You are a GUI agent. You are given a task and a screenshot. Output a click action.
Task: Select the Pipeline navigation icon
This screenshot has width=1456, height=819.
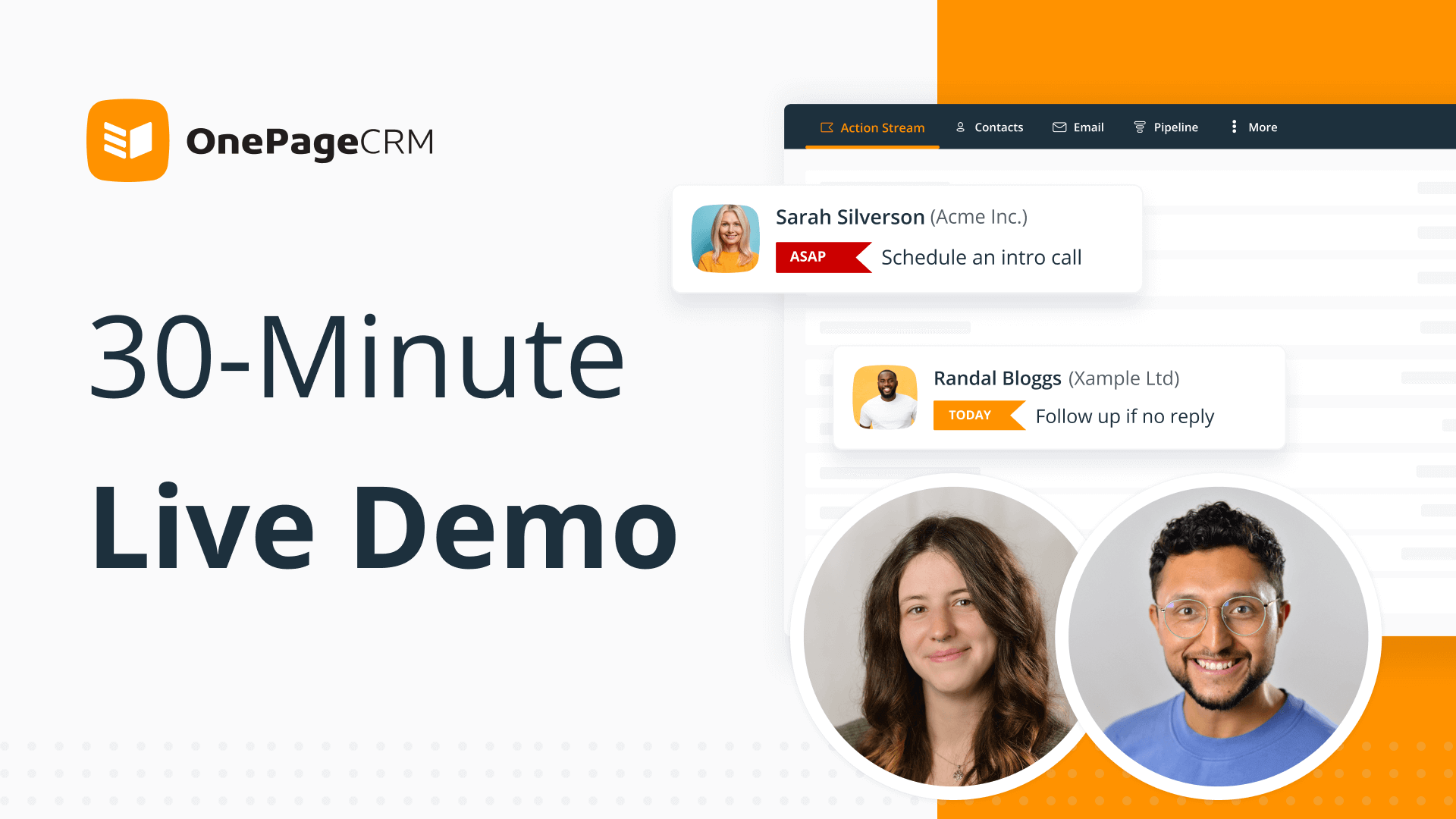pyautogui.click(x=1140, y=126)
